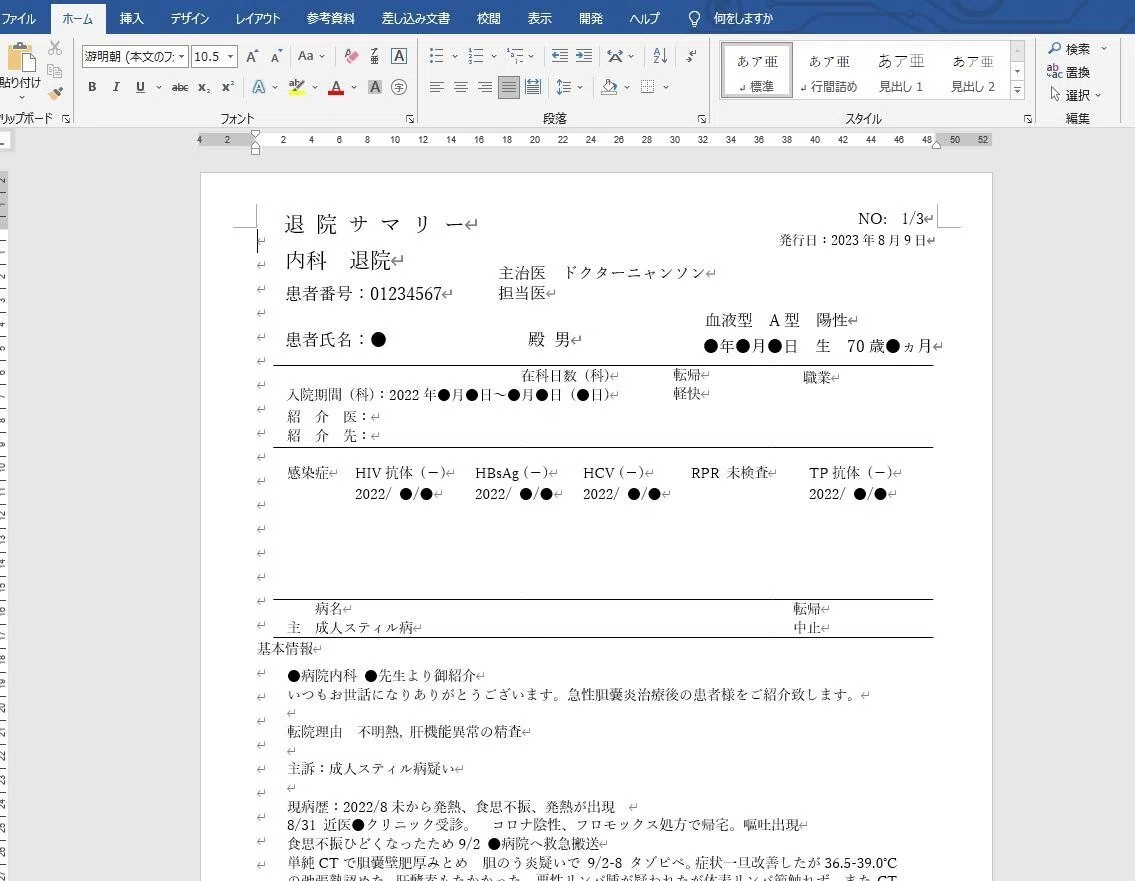
Task: Apply paragraph shading paint bucket
Action: point(609,88)
